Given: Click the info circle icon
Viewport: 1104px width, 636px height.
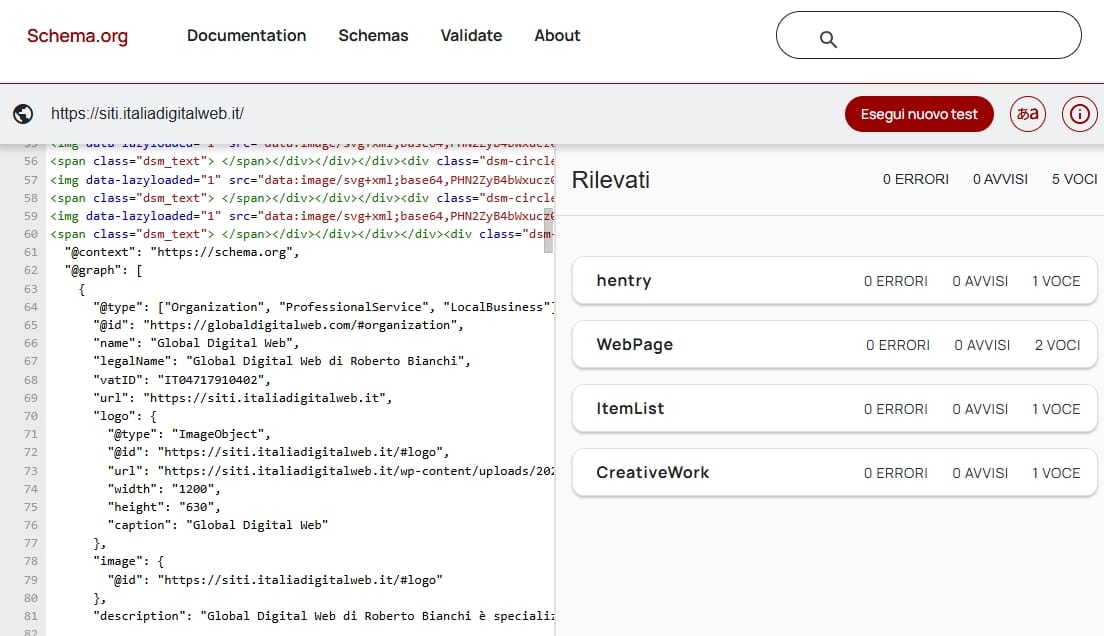Looking at the screenshot, I should tap(1079, 114).
